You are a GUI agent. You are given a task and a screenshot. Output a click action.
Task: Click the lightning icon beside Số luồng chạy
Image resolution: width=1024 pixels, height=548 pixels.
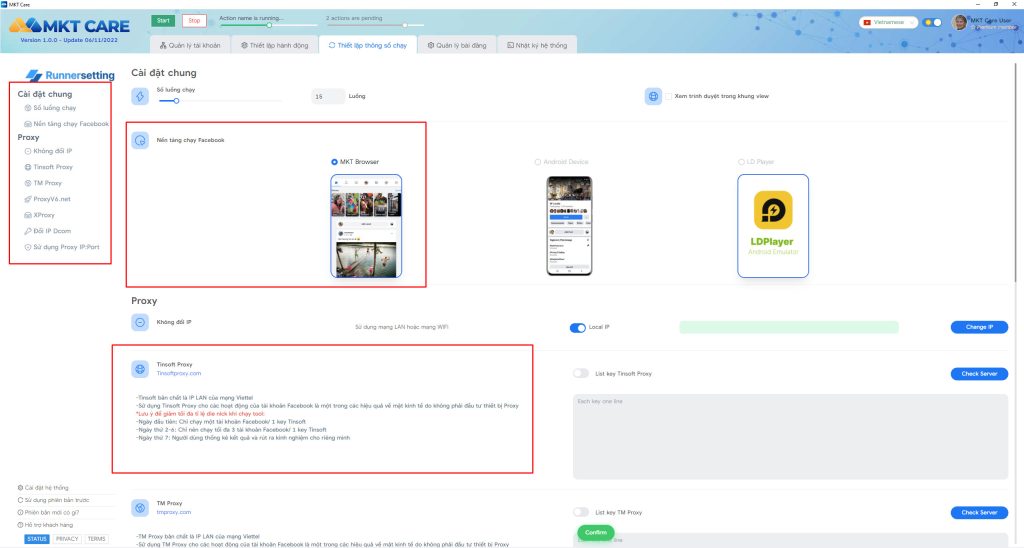pos(140,96)
